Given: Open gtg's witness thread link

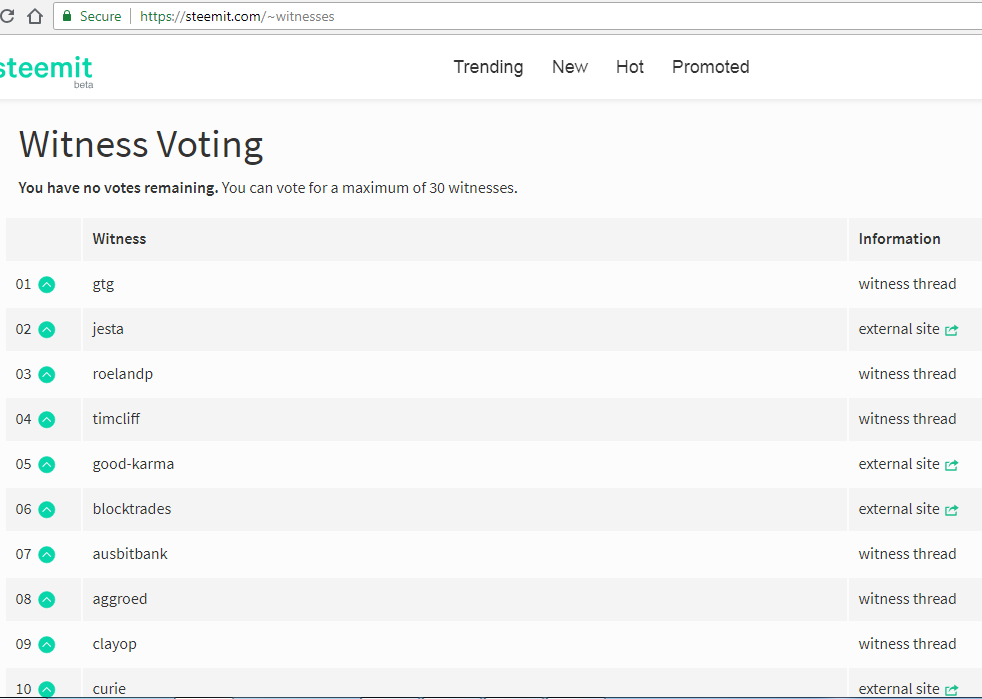Looking at the screenshot, I should pos(907,284).
